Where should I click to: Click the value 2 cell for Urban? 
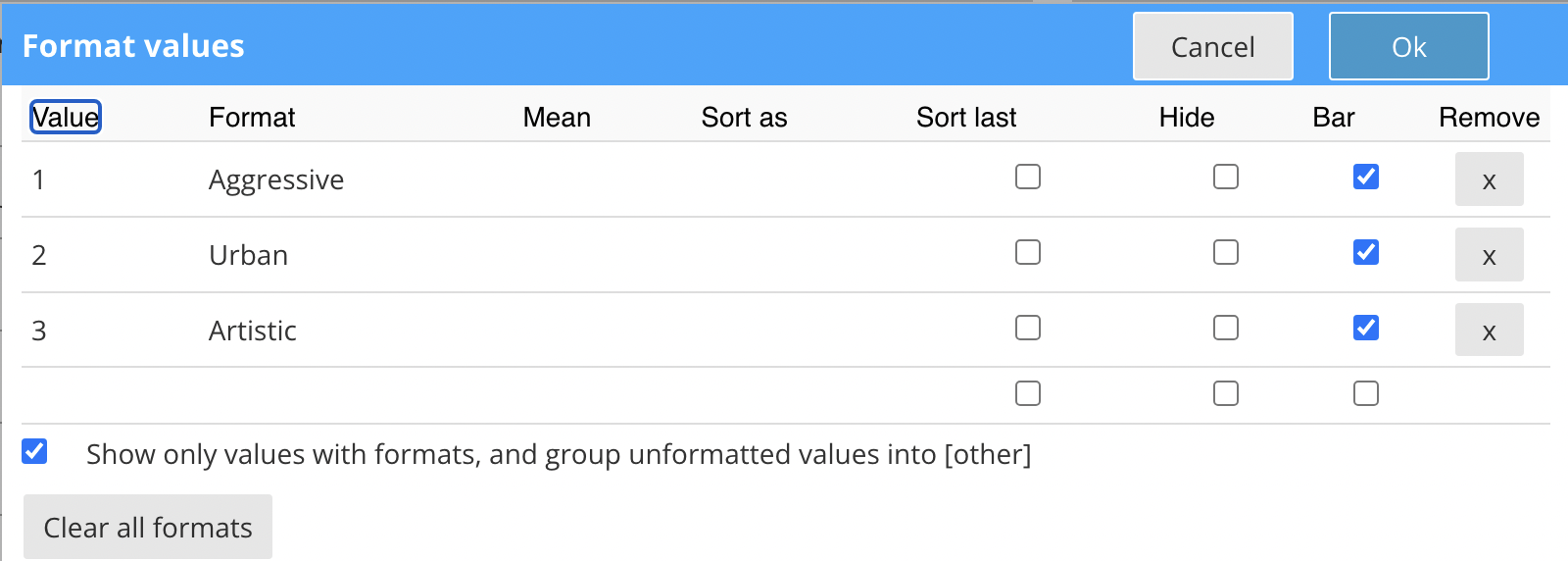tap(39, 255)
